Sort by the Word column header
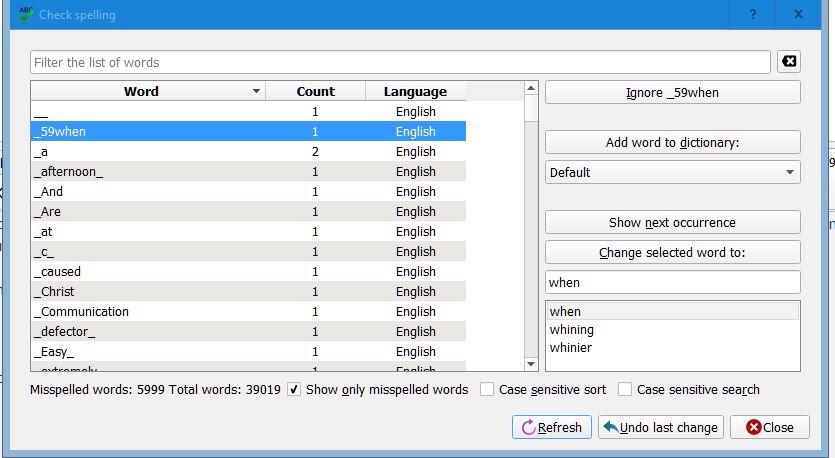835x458 pixels. (141, 91)
